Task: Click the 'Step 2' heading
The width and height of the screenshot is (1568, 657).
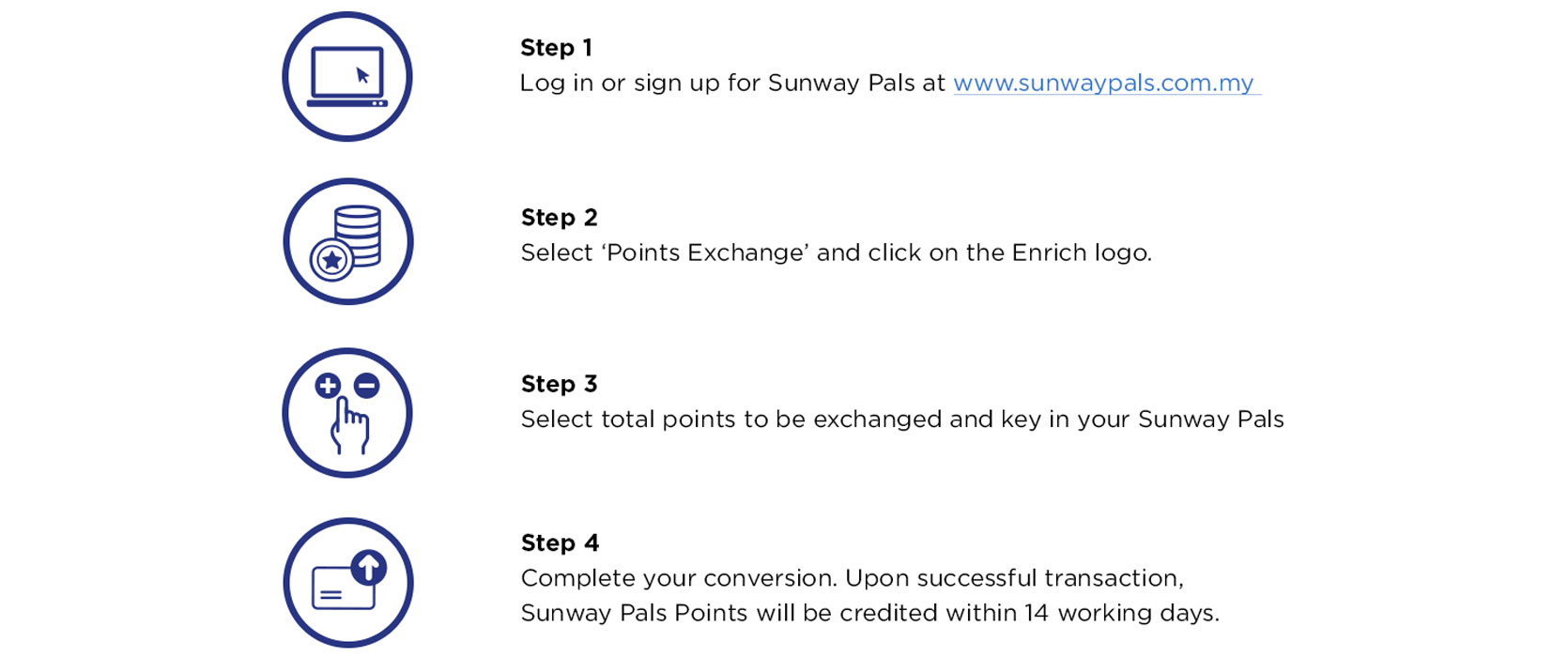Action: 559,218
